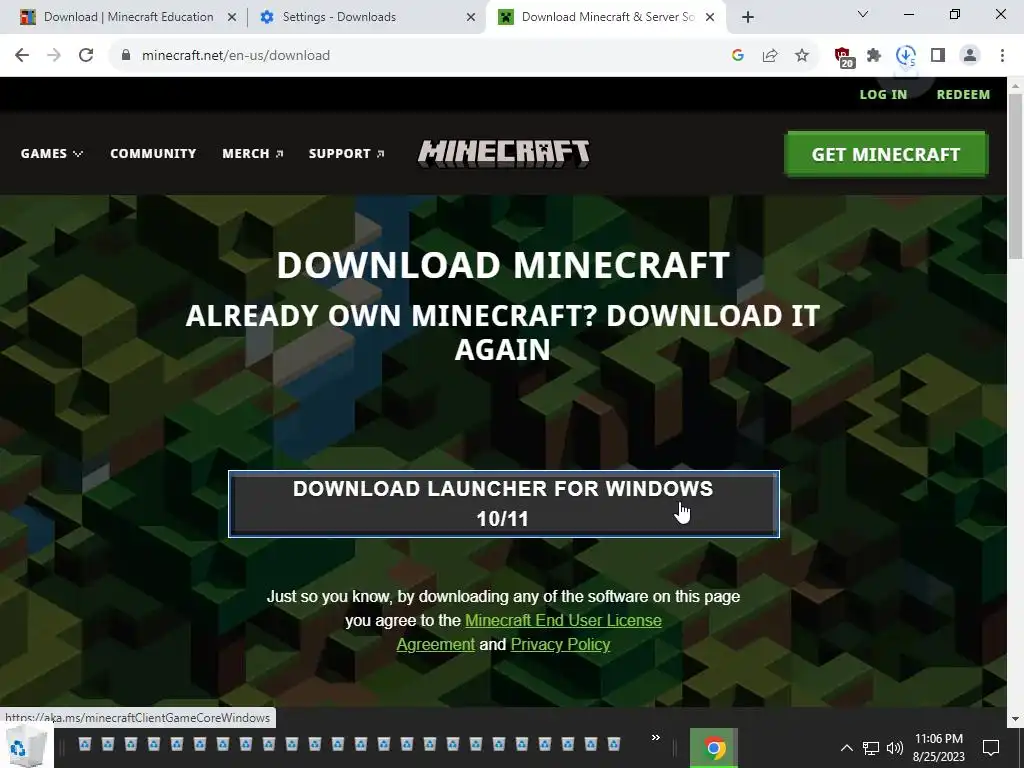The width and height of the screenshot is (1024, 768).
Task: Open a new tab with the plus button
Action: [x=748, y=17]
